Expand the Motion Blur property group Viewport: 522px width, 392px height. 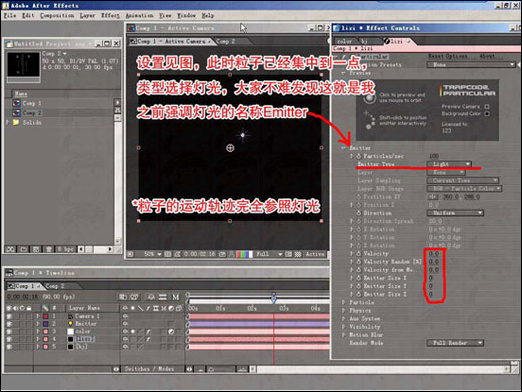343,335
